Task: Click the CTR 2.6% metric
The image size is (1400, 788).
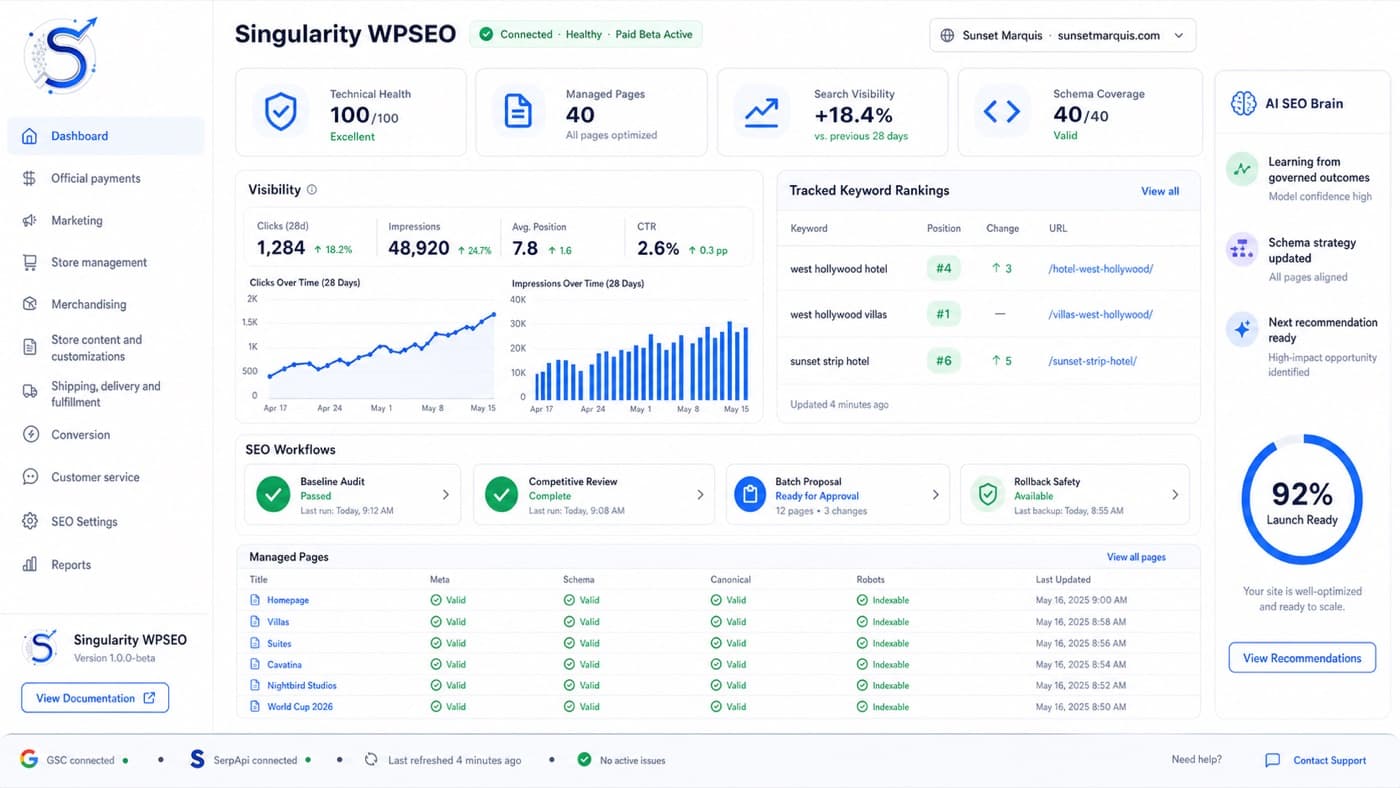Action: pyautogui.click(x=682, y=239)
